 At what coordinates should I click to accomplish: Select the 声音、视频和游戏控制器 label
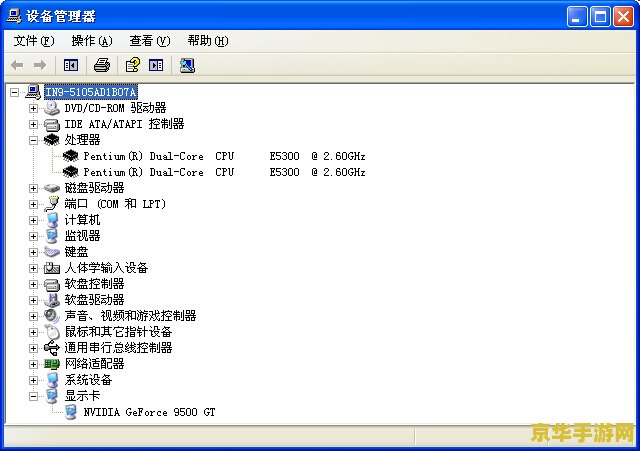(130, 316)
